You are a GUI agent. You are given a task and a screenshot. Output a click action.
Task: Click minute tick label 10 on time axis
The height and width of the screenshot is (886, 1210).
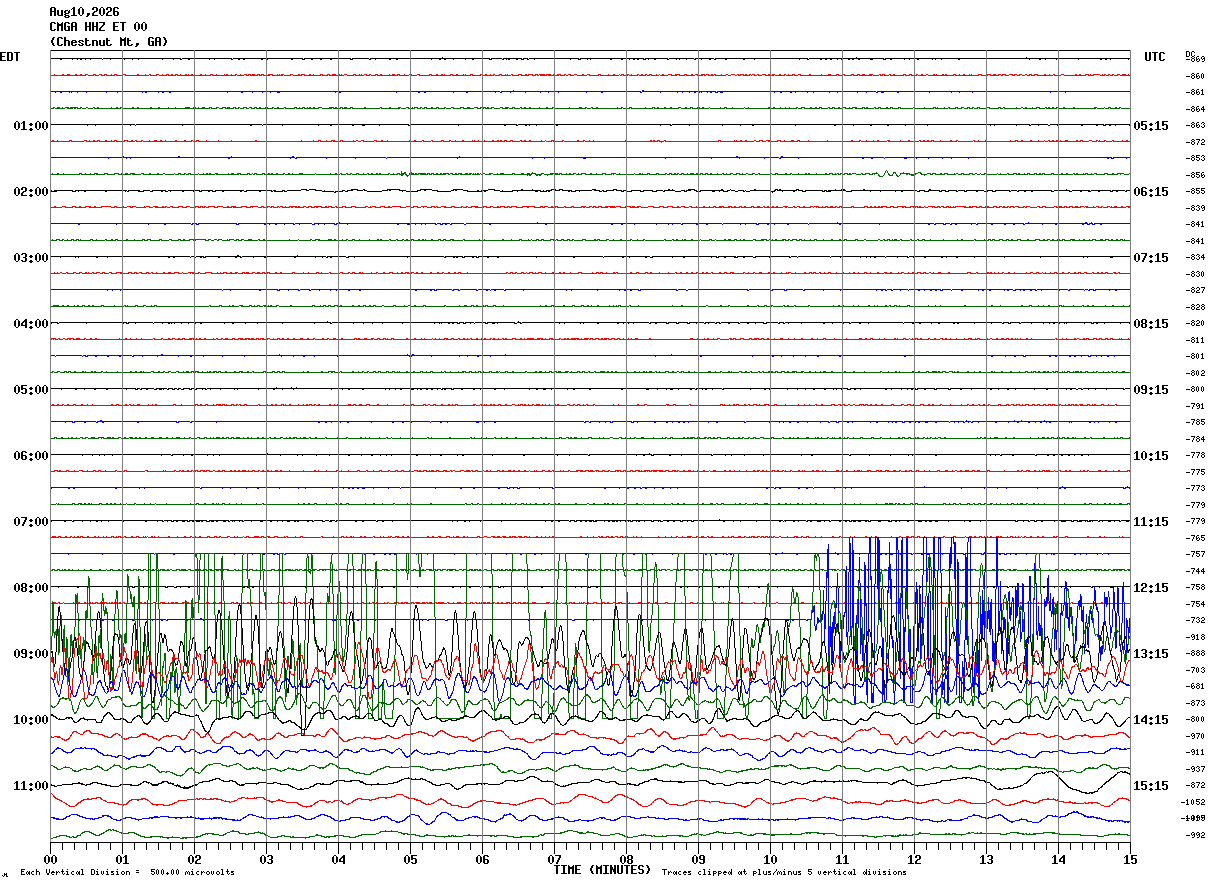point(771,859)
